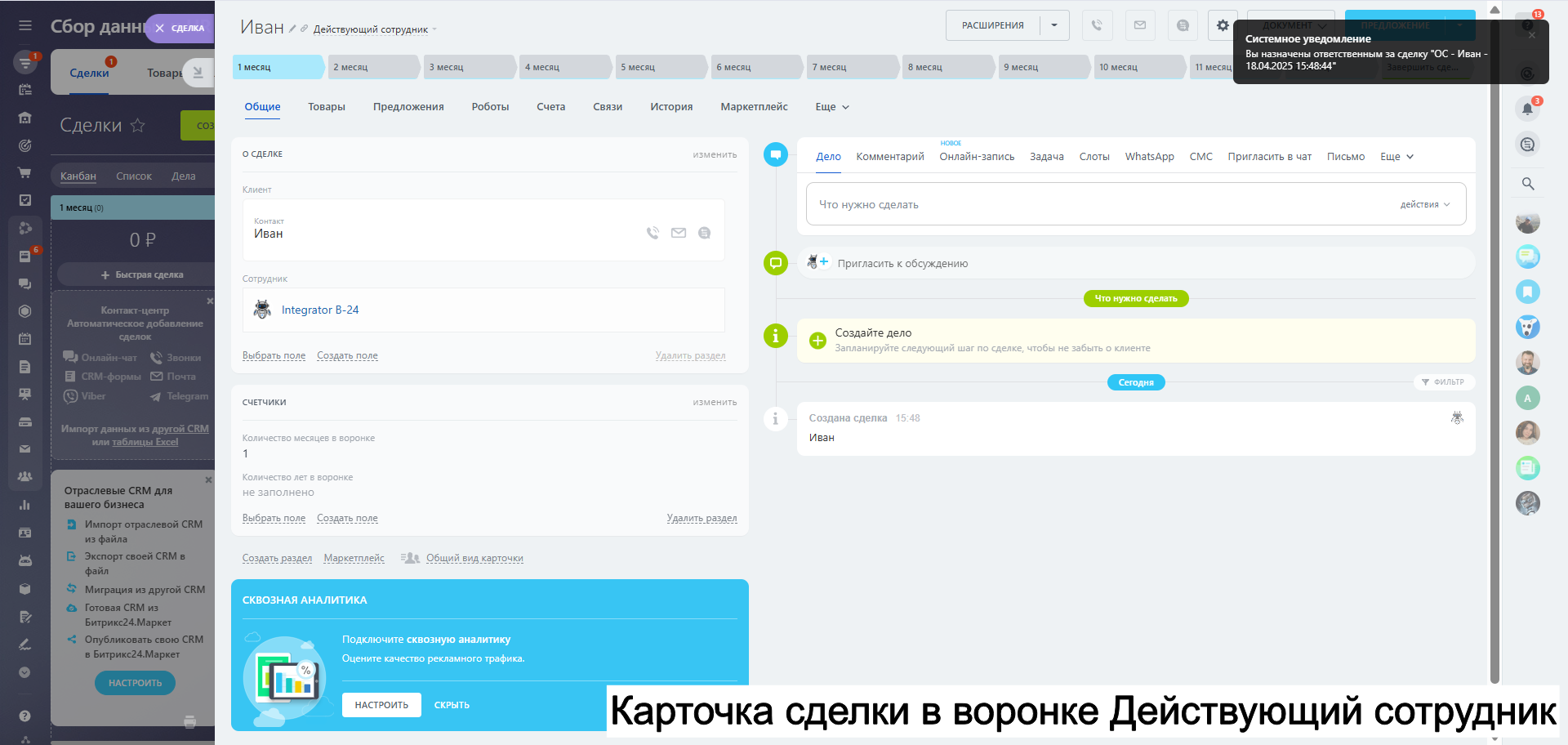Open the Предложения tab

click(408, 107)
